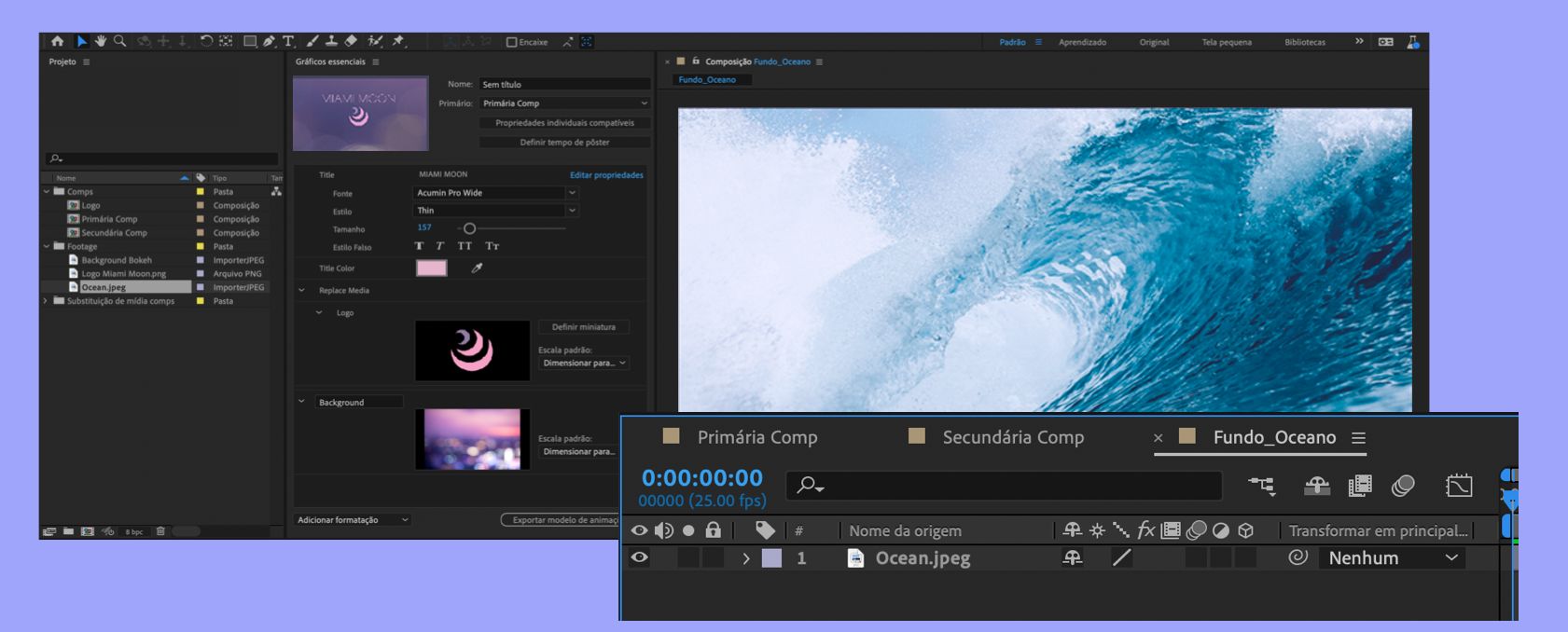
Task: Show more workspaces with double chevron
Action: click(x=1359, y=41)
